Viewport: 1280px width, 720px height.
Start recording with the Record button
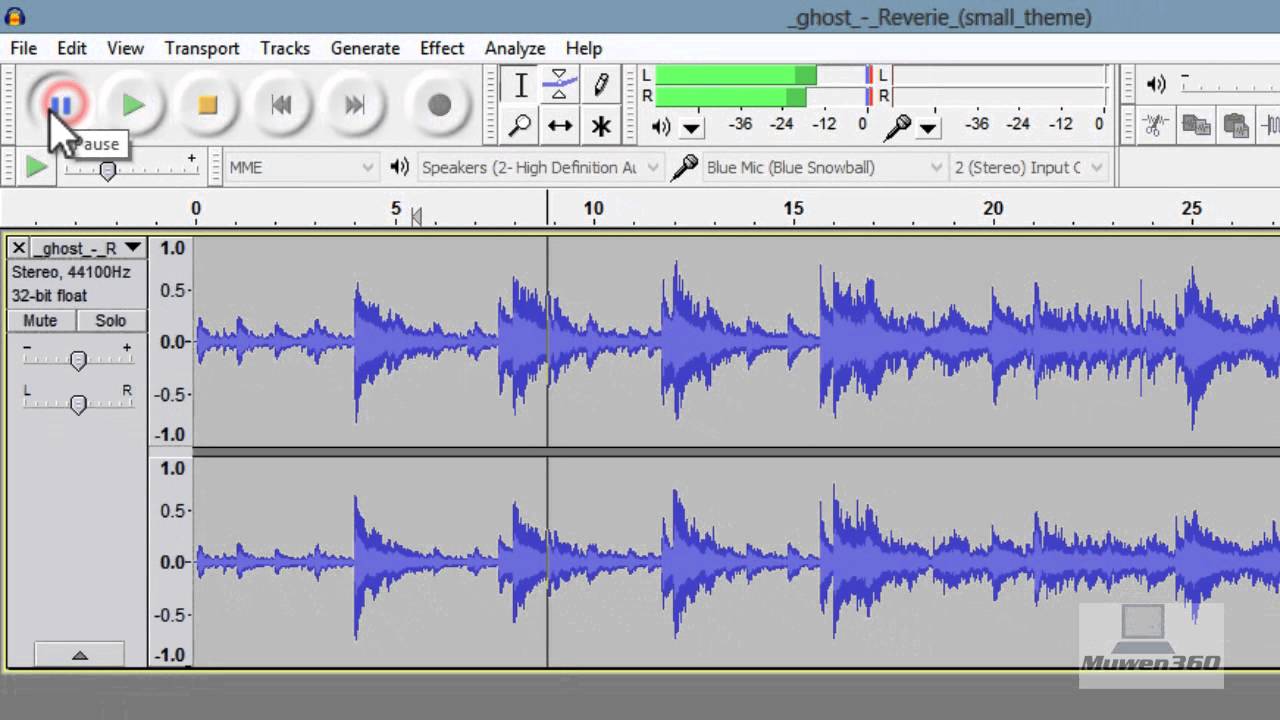[439, 105]
